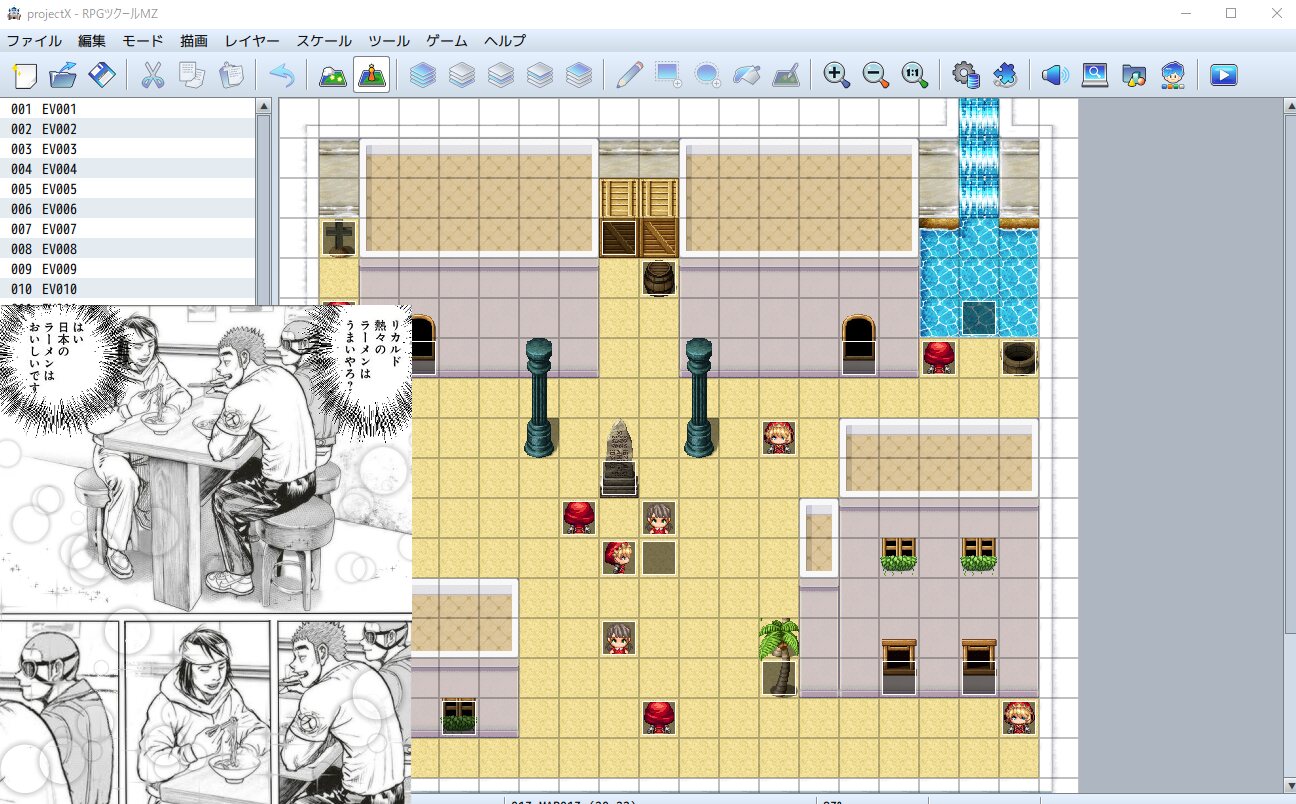1296x804 pixels.
Task: Select the layer 2 icon
Action: pos(501,75)
